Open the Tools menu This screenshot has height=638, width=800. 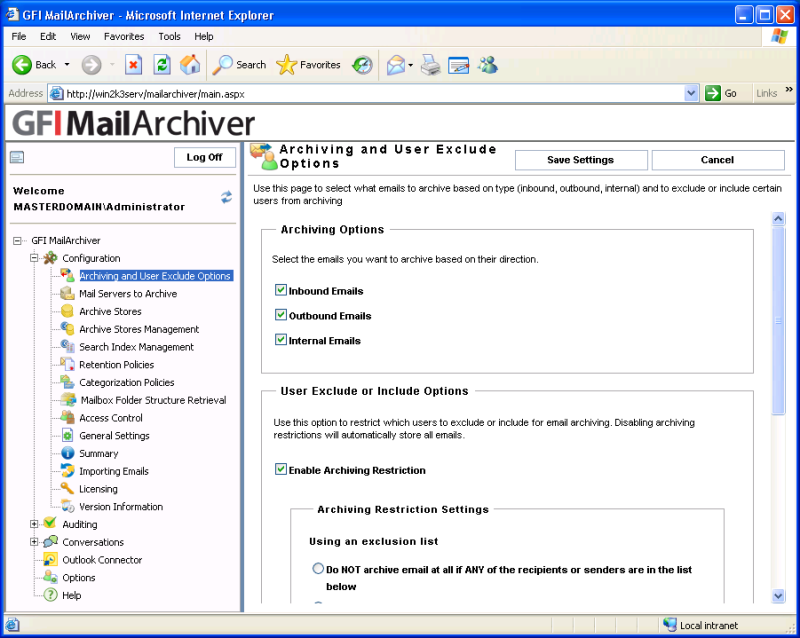tap(169, 36)
